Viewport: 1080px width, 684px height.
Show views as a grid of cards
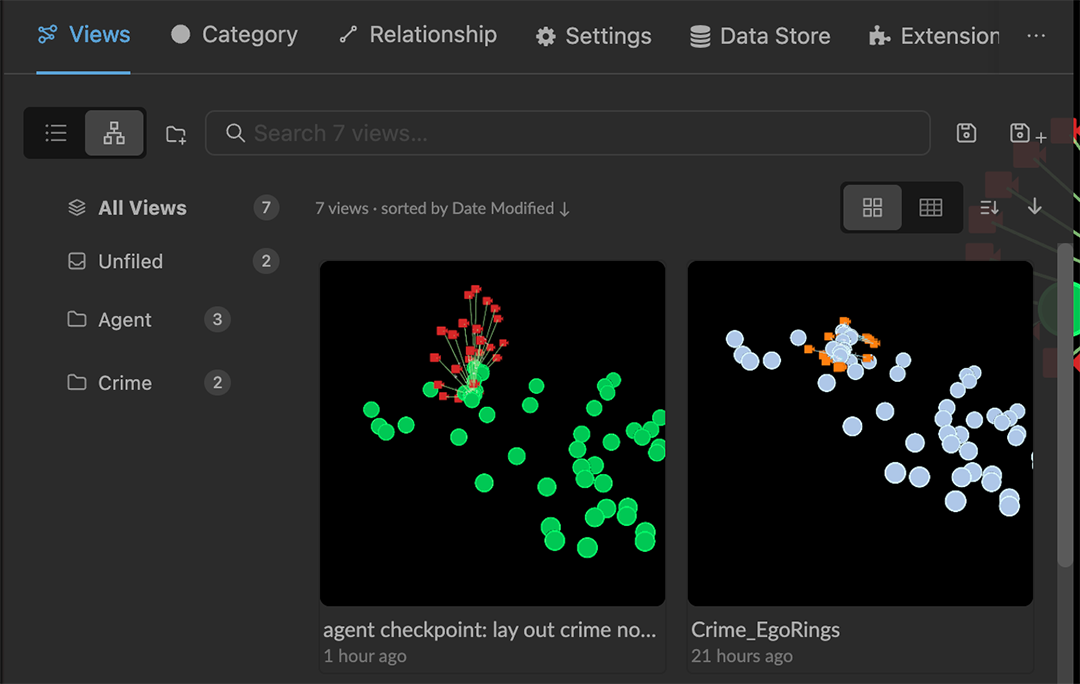872,207
